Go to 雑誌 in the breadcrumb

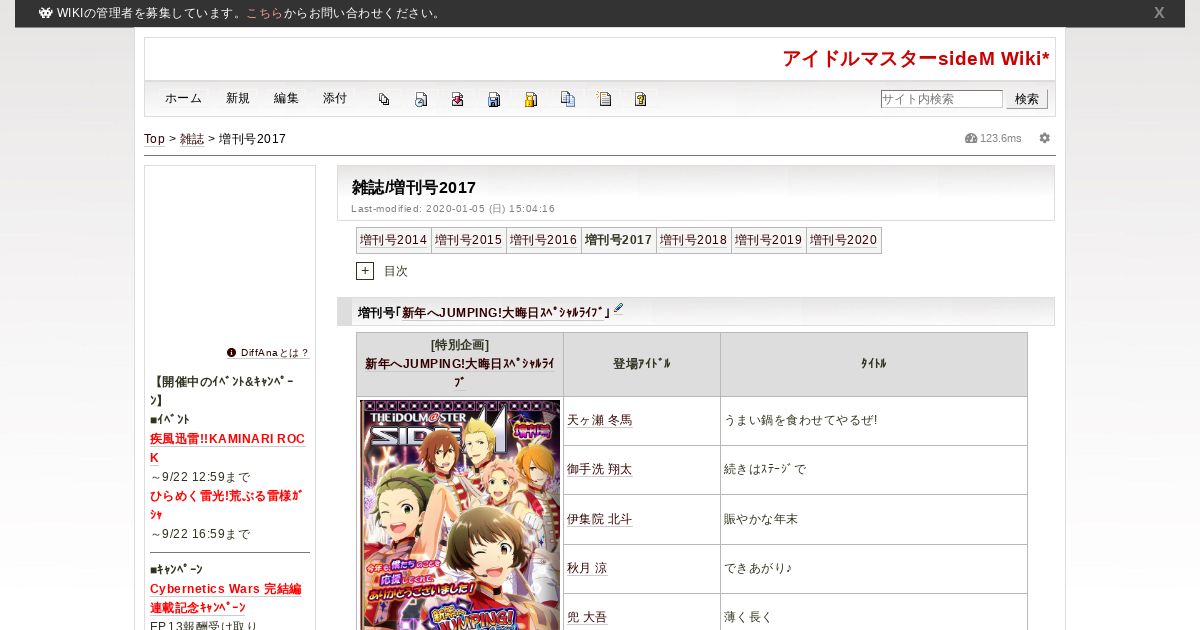click(192, 139)
